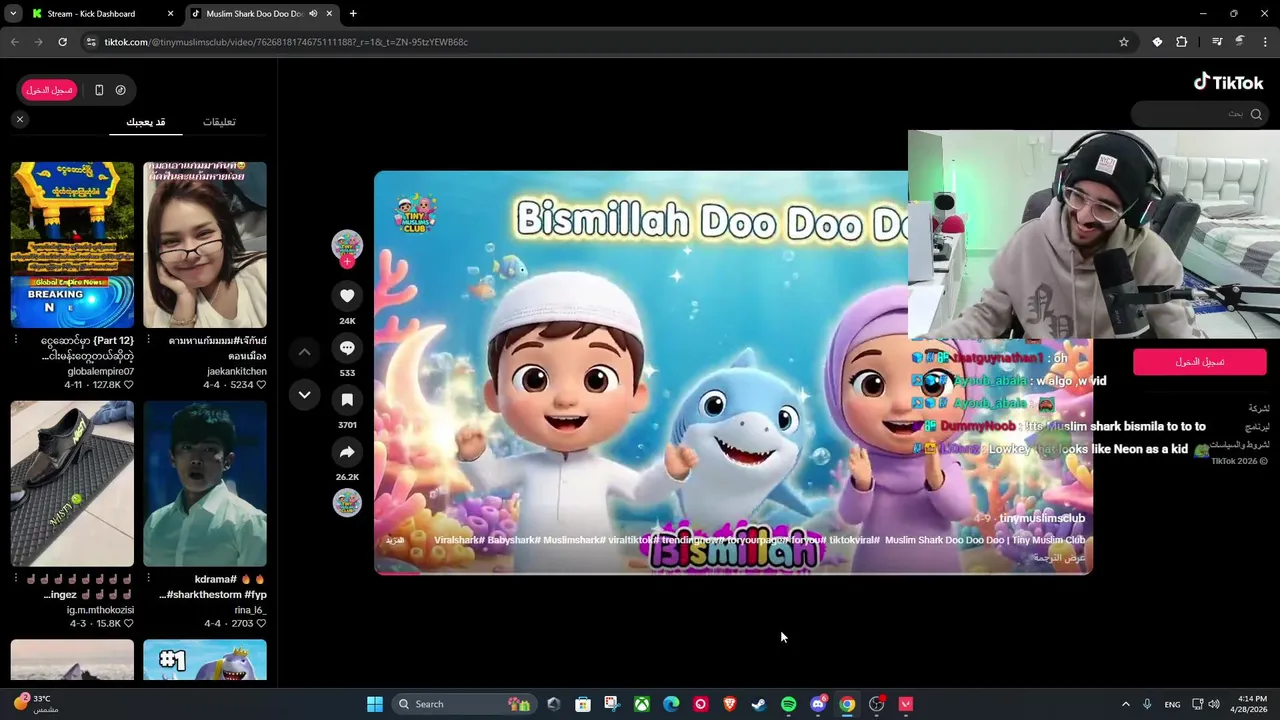
Task: Mute the tab's speaker icon
Action: click(x=313, y=14)
